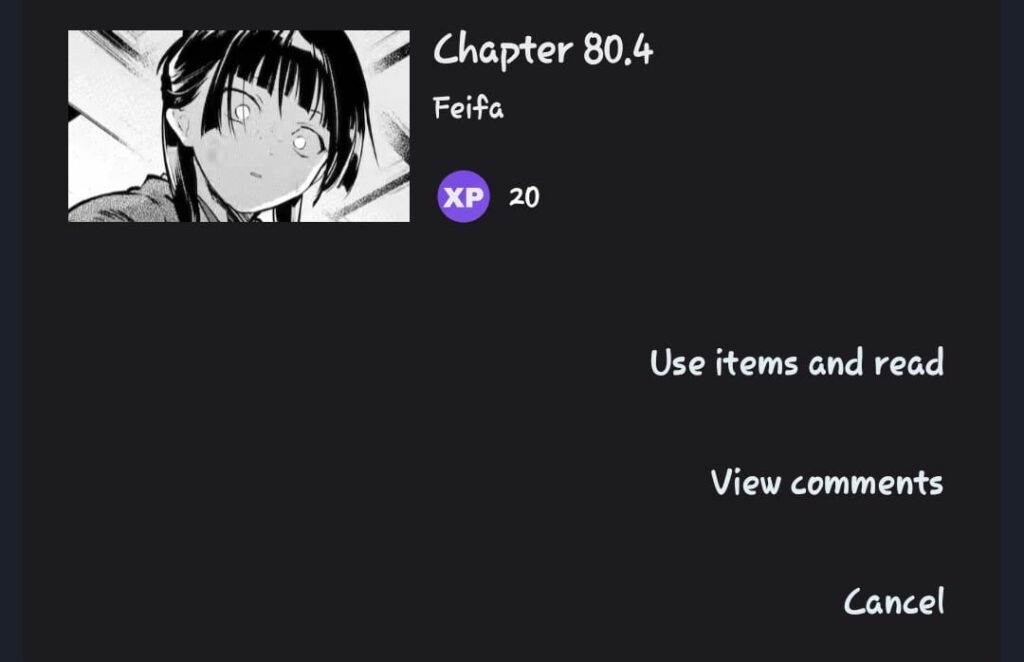
Task: Click the purple XP badge icon
Action: (x=463, y=197)
